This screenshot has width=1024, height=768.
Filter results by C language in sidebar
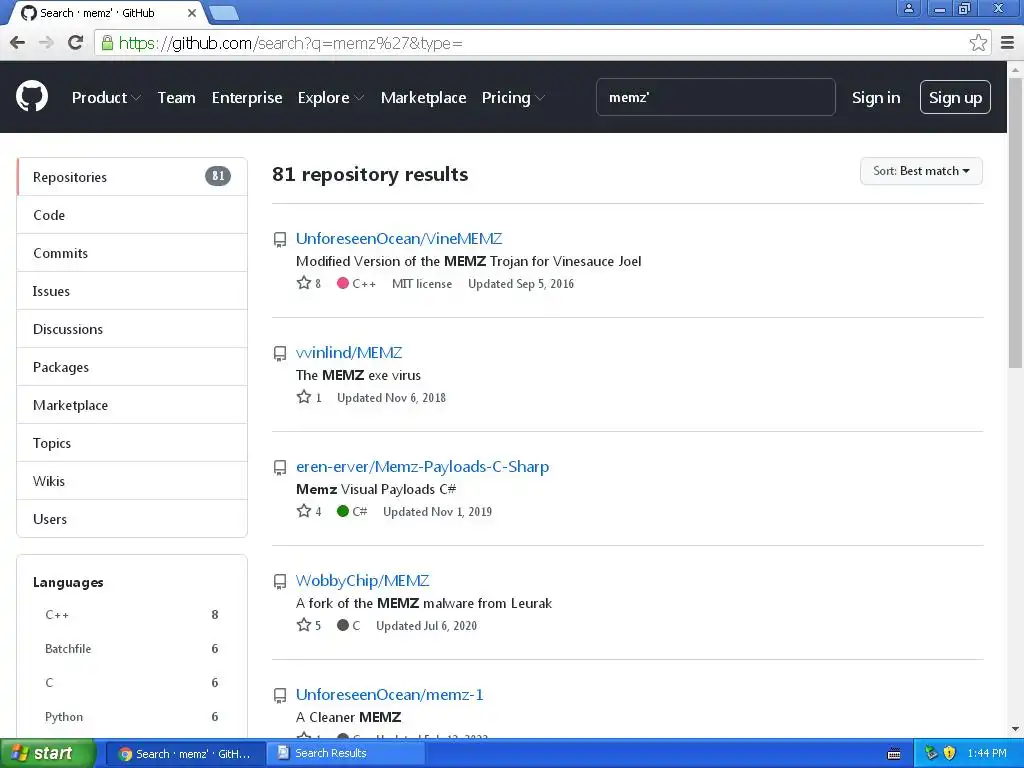point(132,682)
